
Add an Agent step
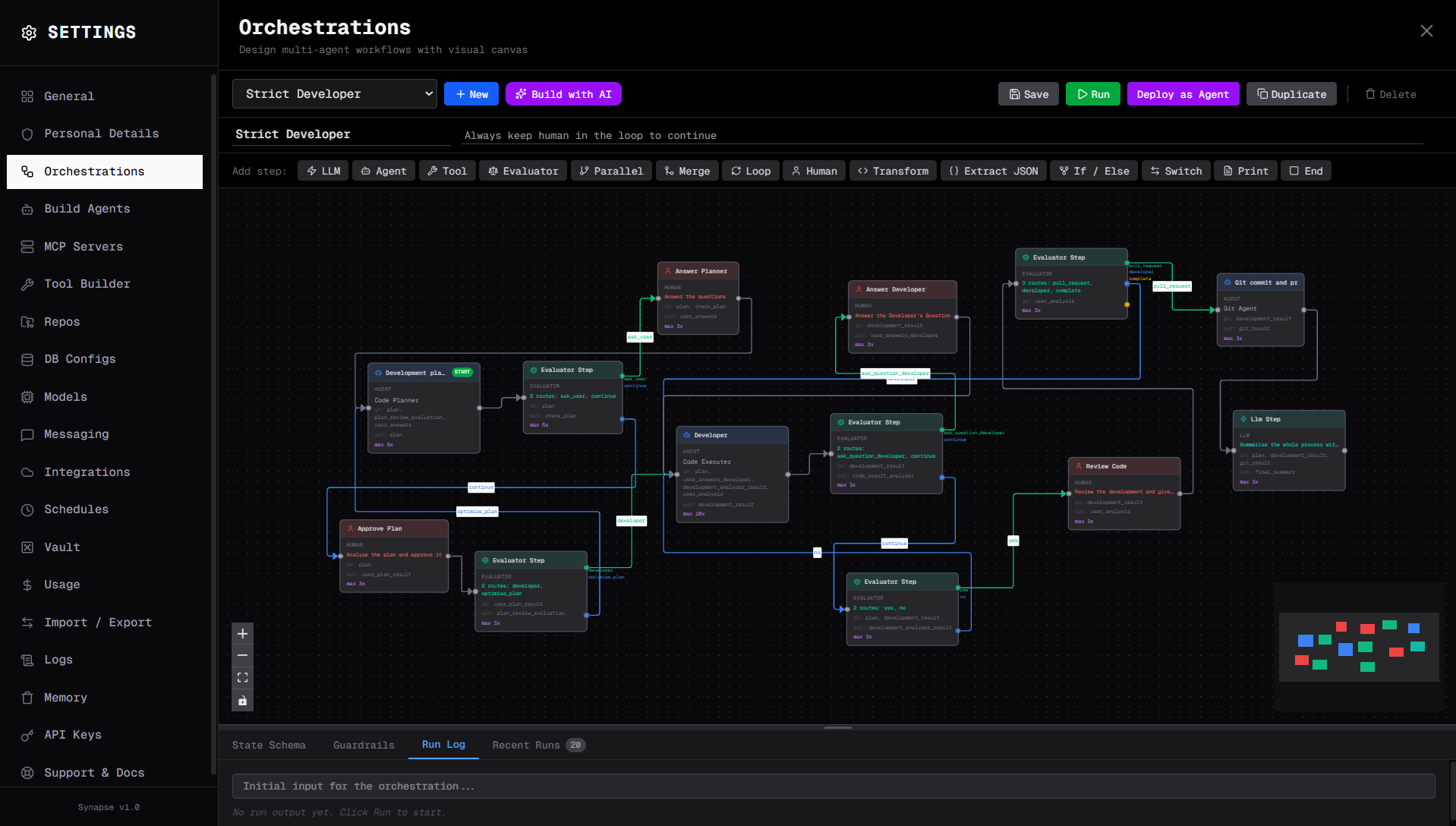(x=383, y=171)
